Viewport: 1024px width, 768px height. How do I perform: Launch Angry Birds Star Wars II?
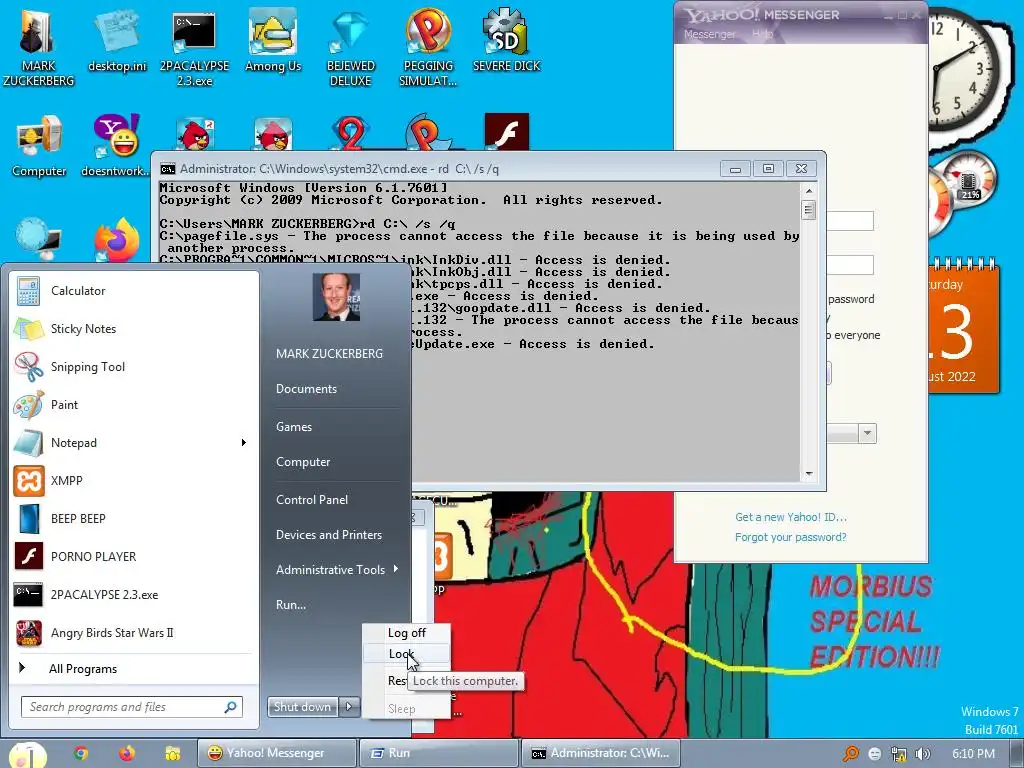click(134, 632)
